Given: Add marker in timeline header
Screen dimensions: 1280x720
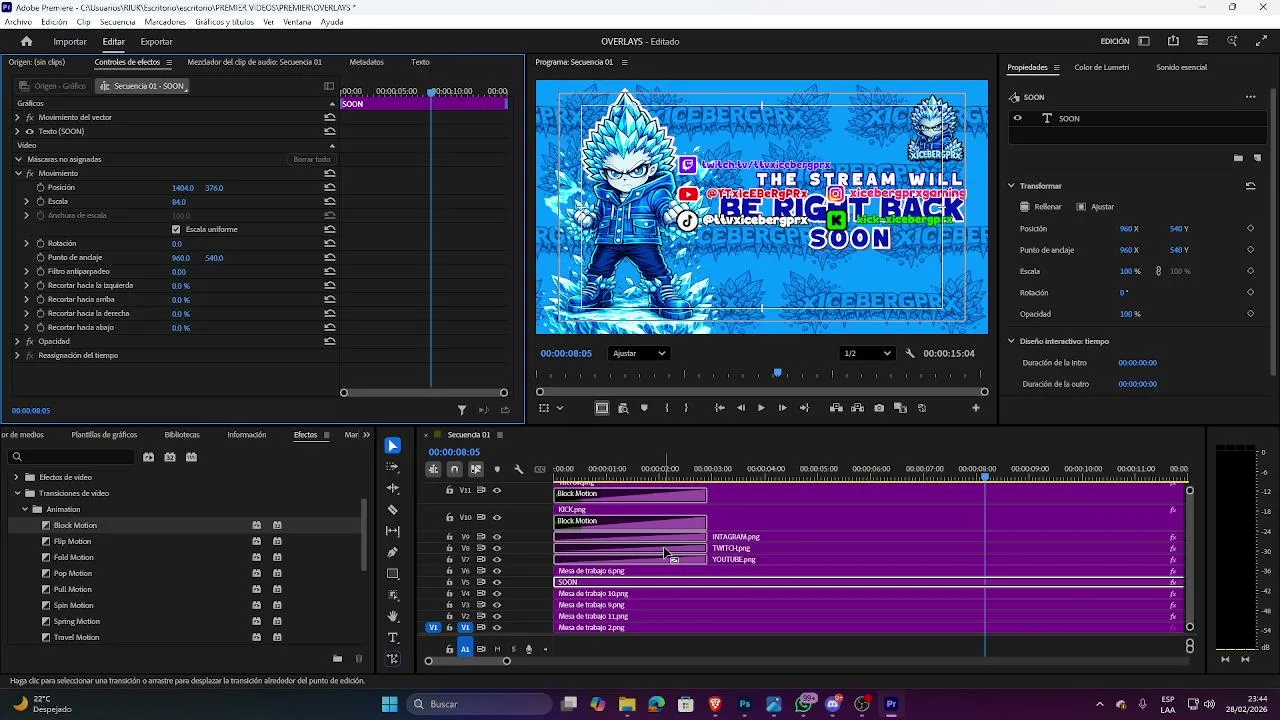Looking at the screenshot, I should (497, 469).
